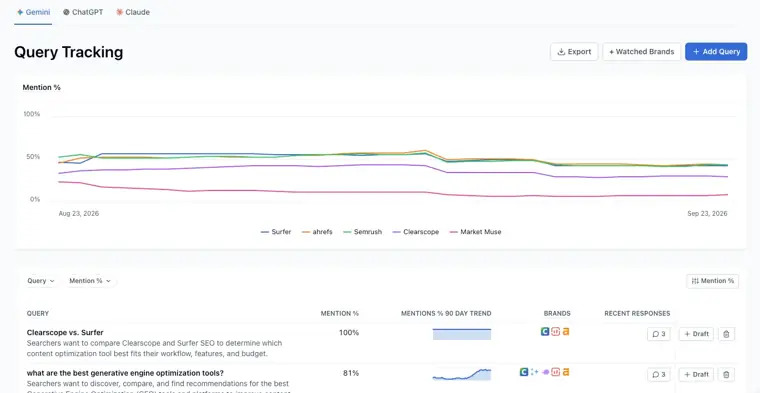Image resolution: width=760 pixels, height=393 pixels.
Task: Click the Export button
Action: pyautogui.click(x=574, y=52)
